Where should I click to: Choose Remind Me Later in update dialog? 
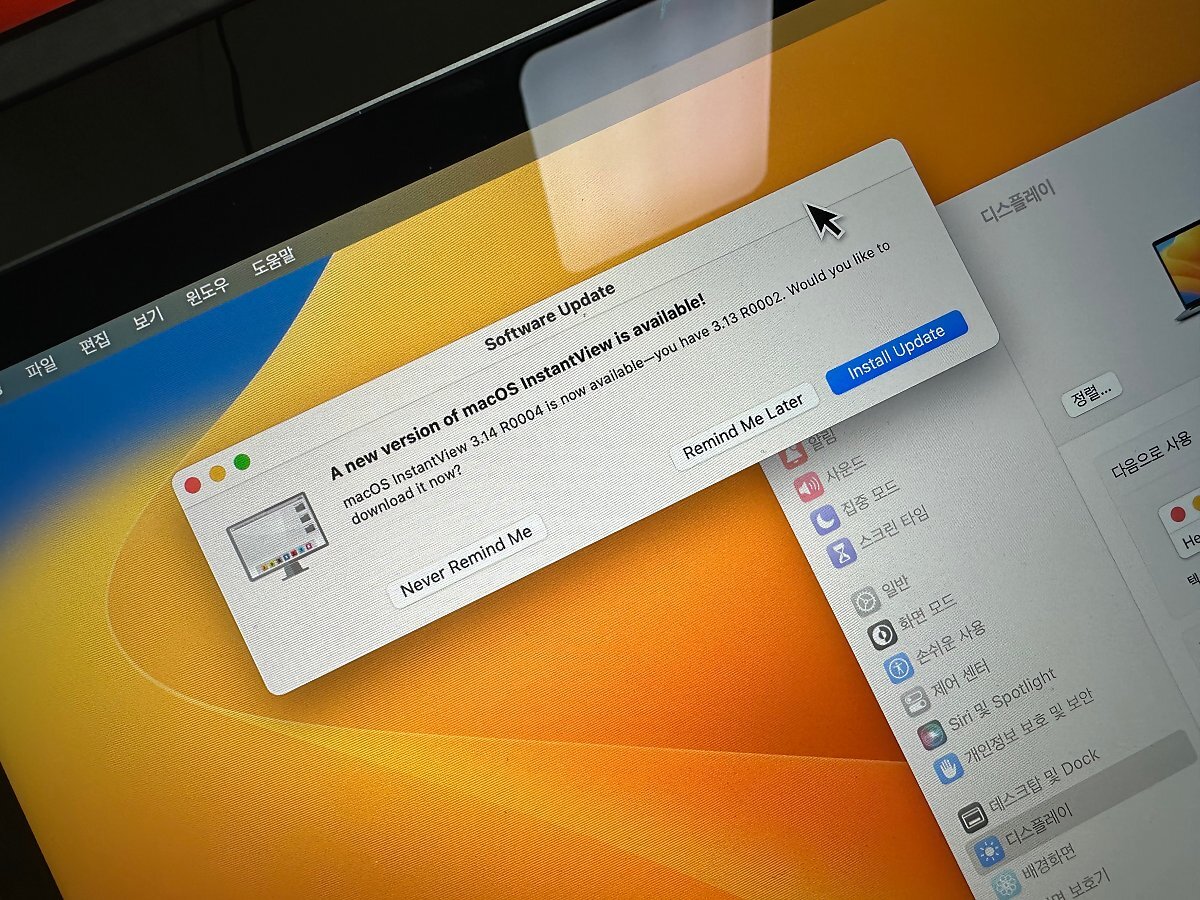coord(743,426)
